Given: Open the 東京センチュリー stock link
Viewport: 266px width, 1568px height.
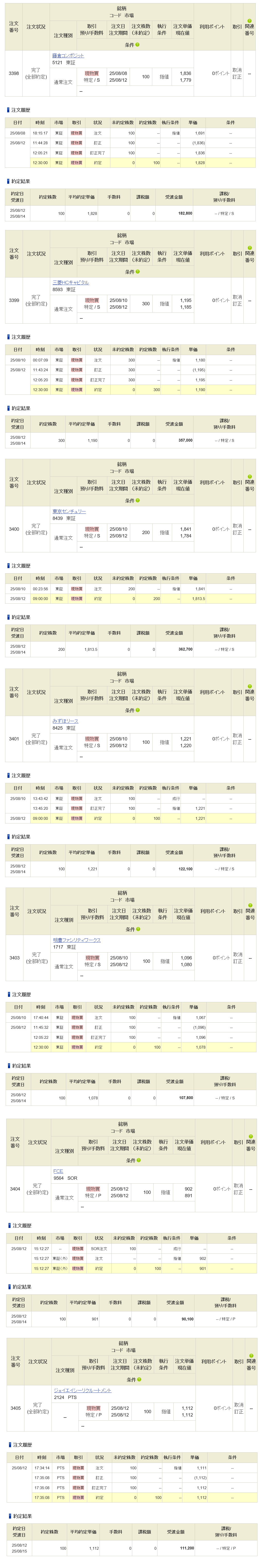Looking at the screenshot, I should [69, 511].
